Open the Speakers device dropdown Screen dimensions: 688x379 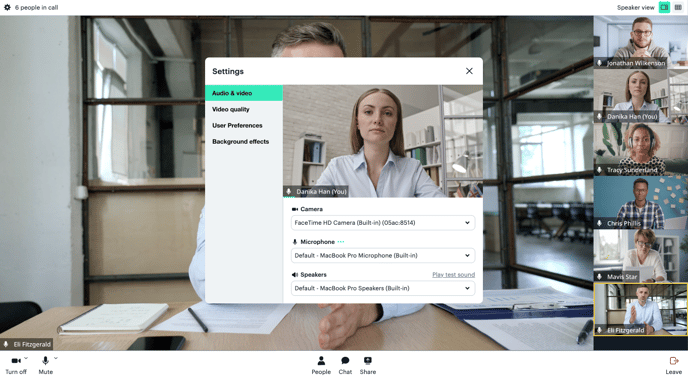[x=383, y=288]
